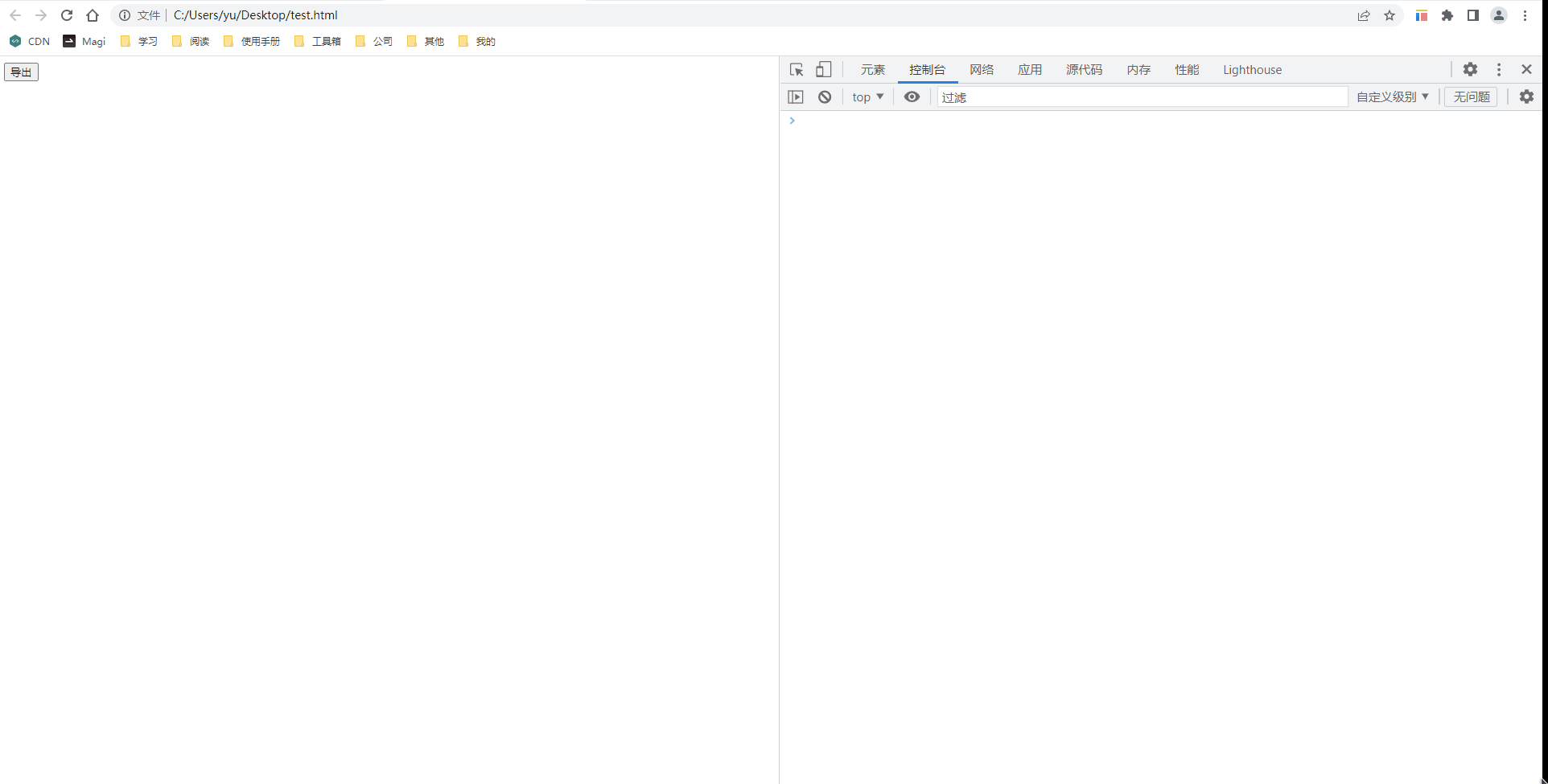1548x784 pixels.
Task: Open the 公司 bookmark folder
Action: (x=374, y=41)
